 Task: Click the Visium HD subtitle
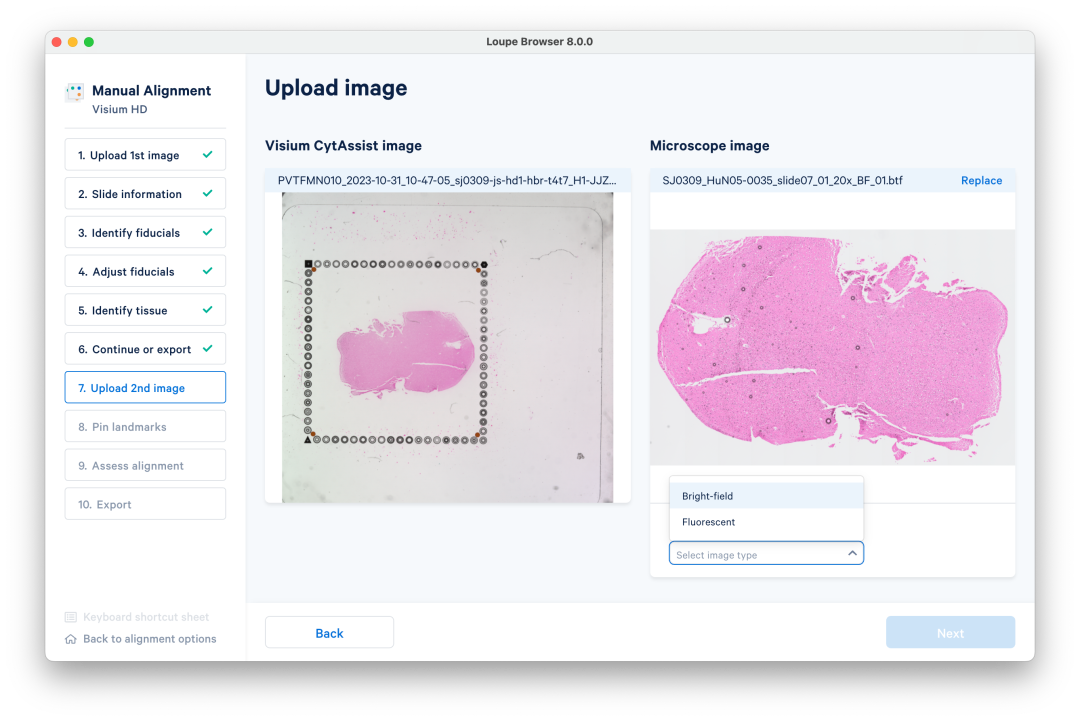120,109
